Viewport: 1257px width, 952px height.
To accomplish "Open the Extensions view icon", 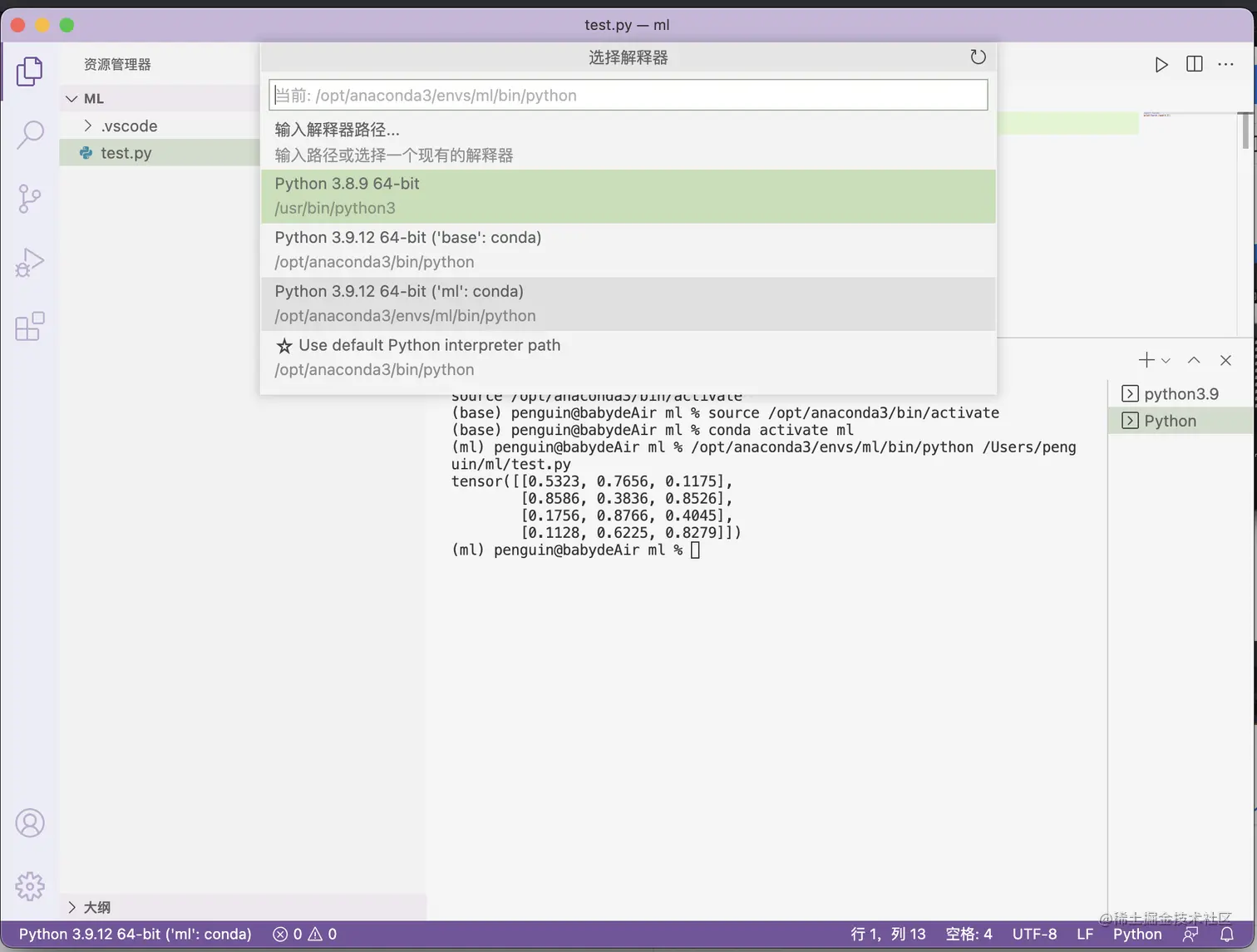I will coord(30,326).
